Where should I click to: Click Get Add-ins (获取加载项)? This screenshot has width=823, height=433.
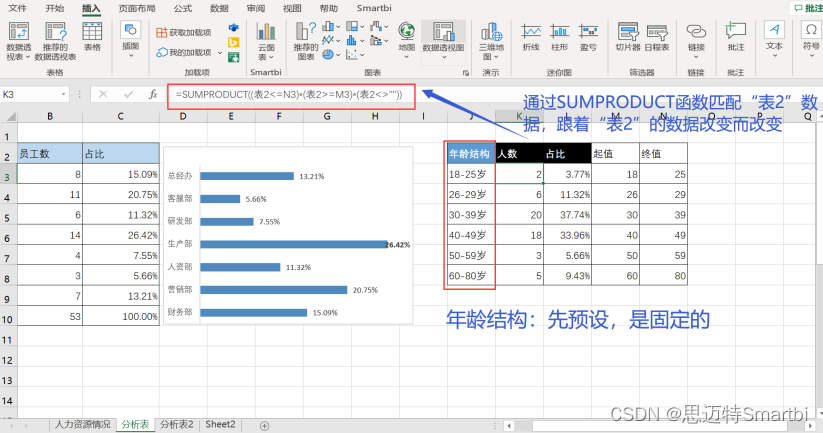[184, 33]
